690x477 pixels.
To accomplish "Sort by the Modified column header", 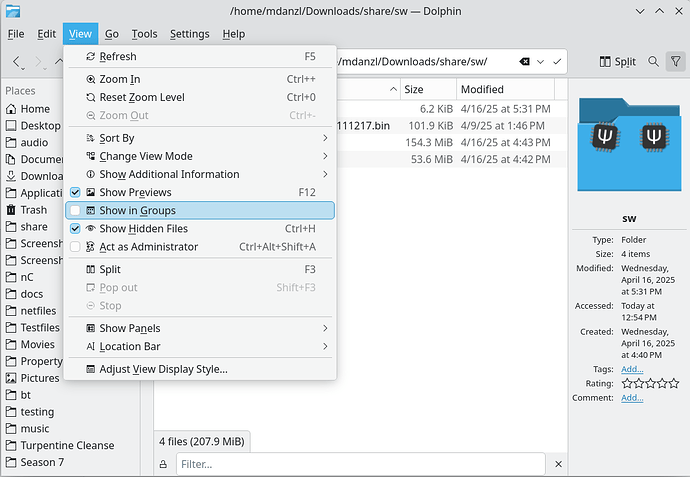I will [505, 89].
